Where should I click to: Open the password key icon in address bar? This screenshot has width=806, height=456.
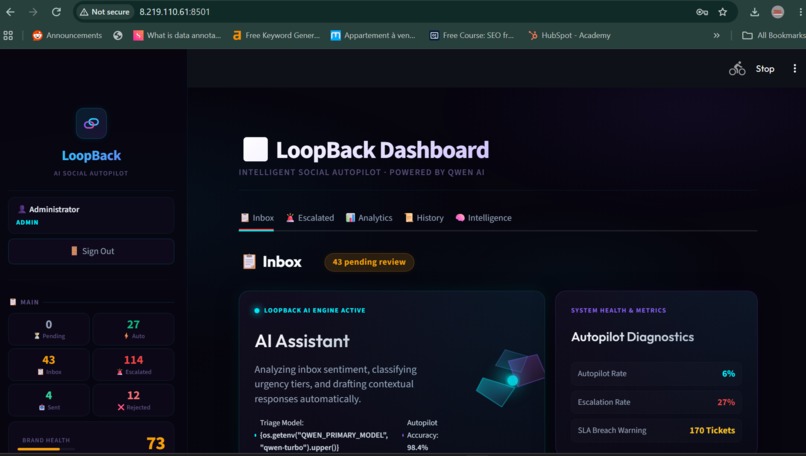pyautogui.click(x=702, y=12)
